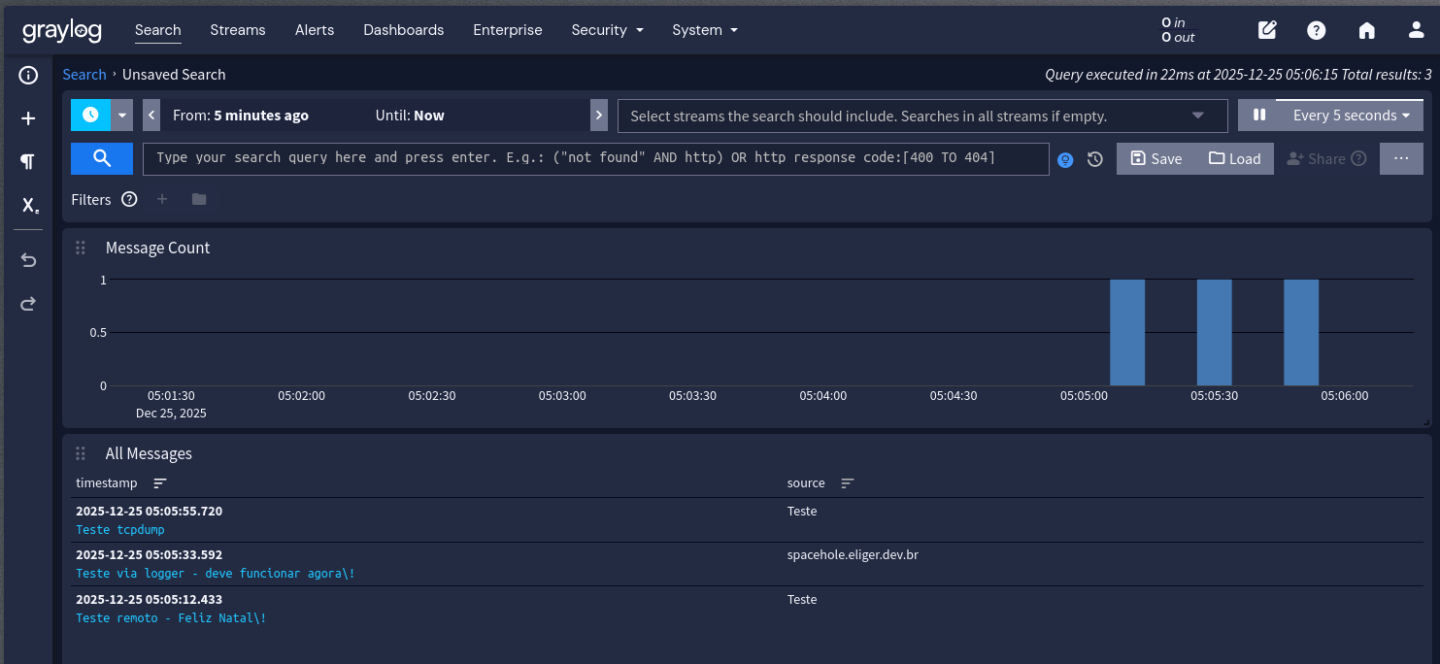This screenshot has width=1440, height=664.
Task: Undo the last search change
Action: point(28,259)
